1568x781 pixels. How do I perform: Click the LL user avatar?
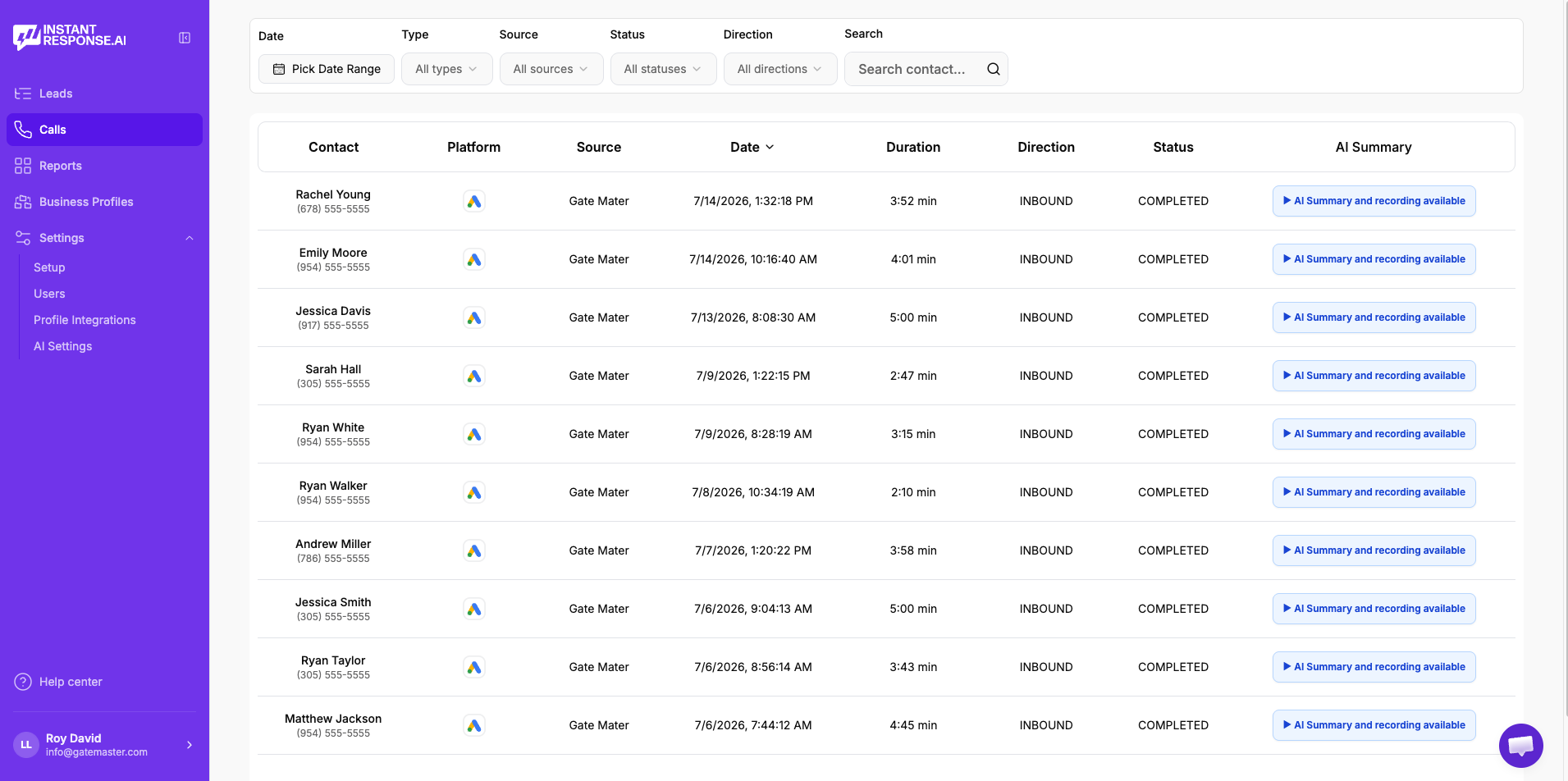coord(26,745)
